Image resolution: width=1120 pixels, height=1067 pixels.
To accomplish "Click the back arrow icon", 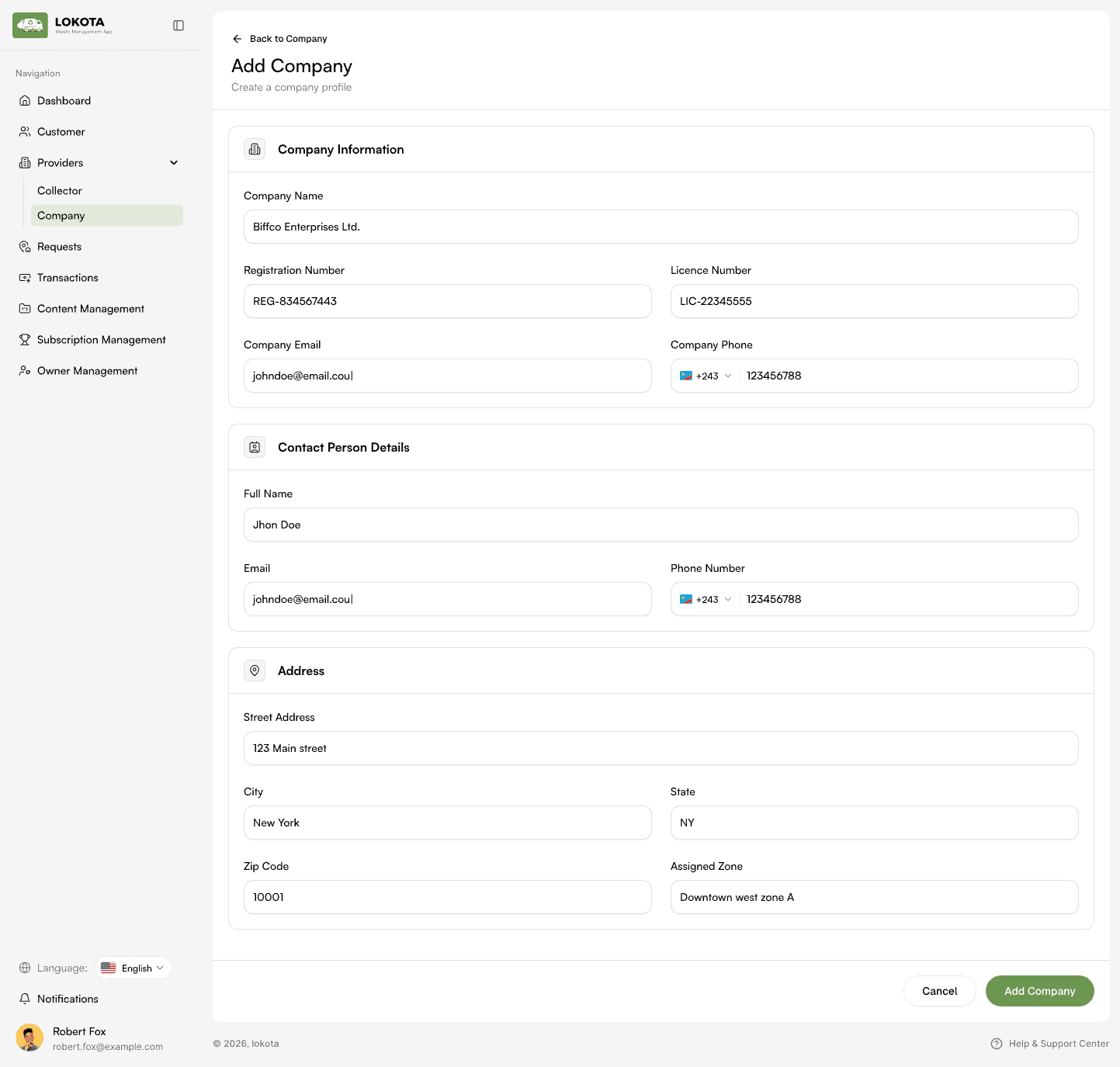I will 238,39.
